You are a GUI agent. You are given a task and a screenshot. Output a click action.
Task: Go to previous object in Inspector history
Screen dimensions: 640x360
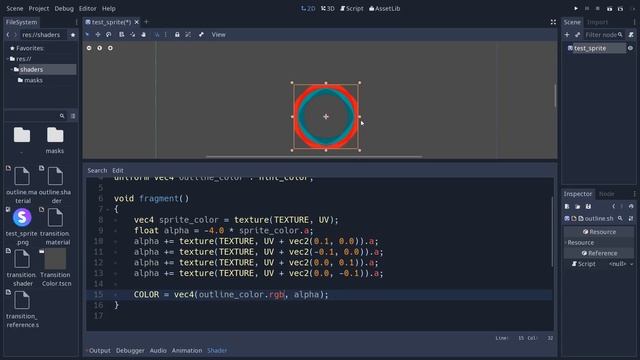(x=613, y=207)
